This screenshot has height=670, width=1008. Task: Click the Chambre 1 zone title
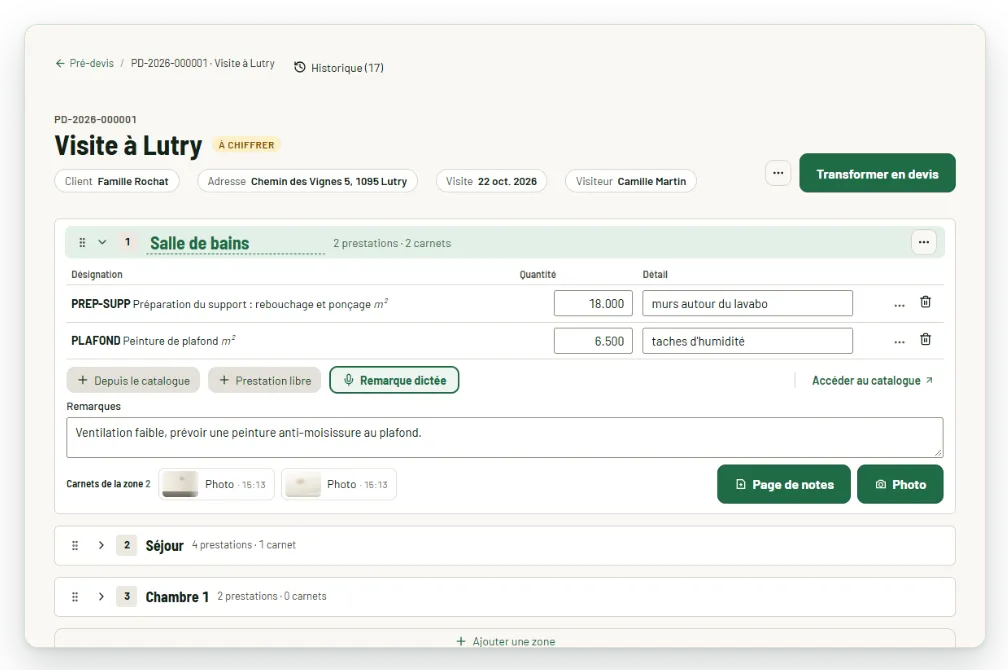pos(177,597)
